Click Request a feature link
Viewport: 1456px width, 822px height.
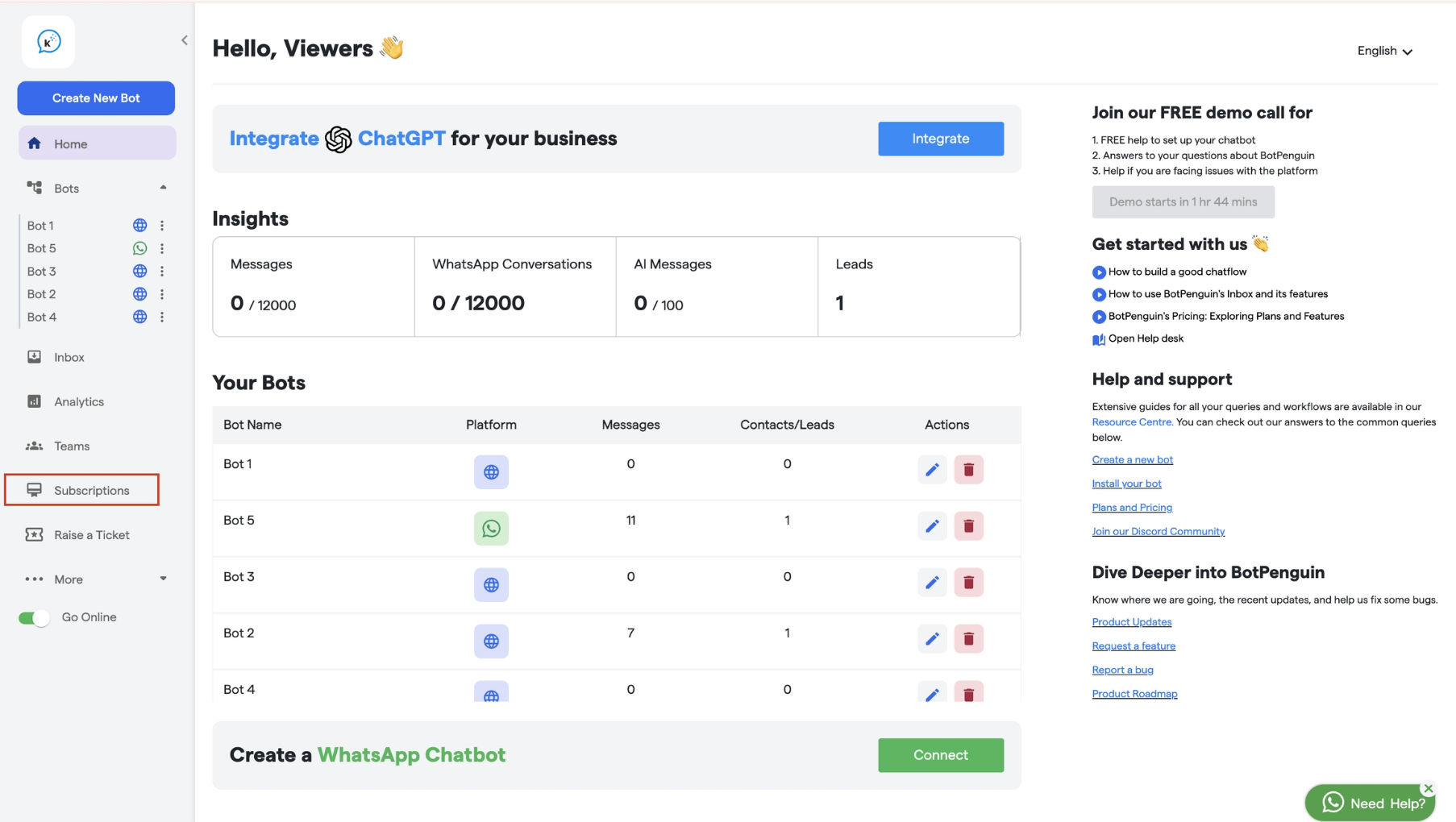point(1133,646)
